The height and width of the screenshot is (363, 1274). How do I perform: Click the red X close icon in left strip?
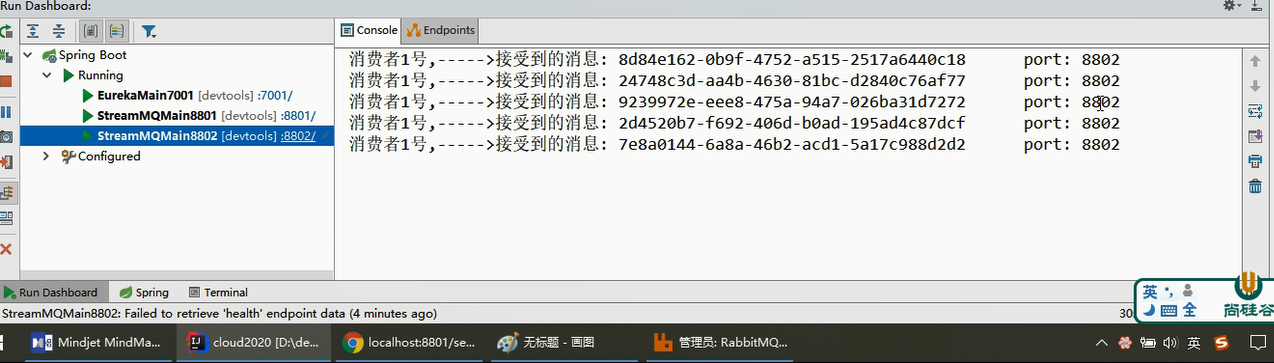coord(5,248)
